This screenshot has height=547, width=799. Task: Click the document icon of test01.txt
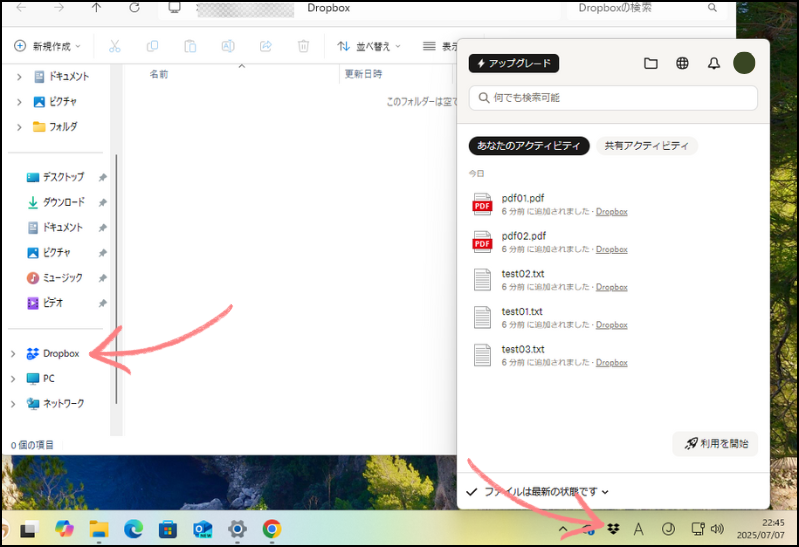[482, 317]
